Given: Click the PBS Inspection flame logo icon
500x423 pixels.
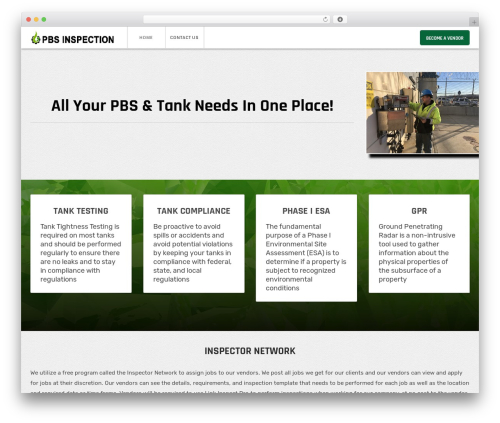Looking at the screenshot, I should coord(35,38).
